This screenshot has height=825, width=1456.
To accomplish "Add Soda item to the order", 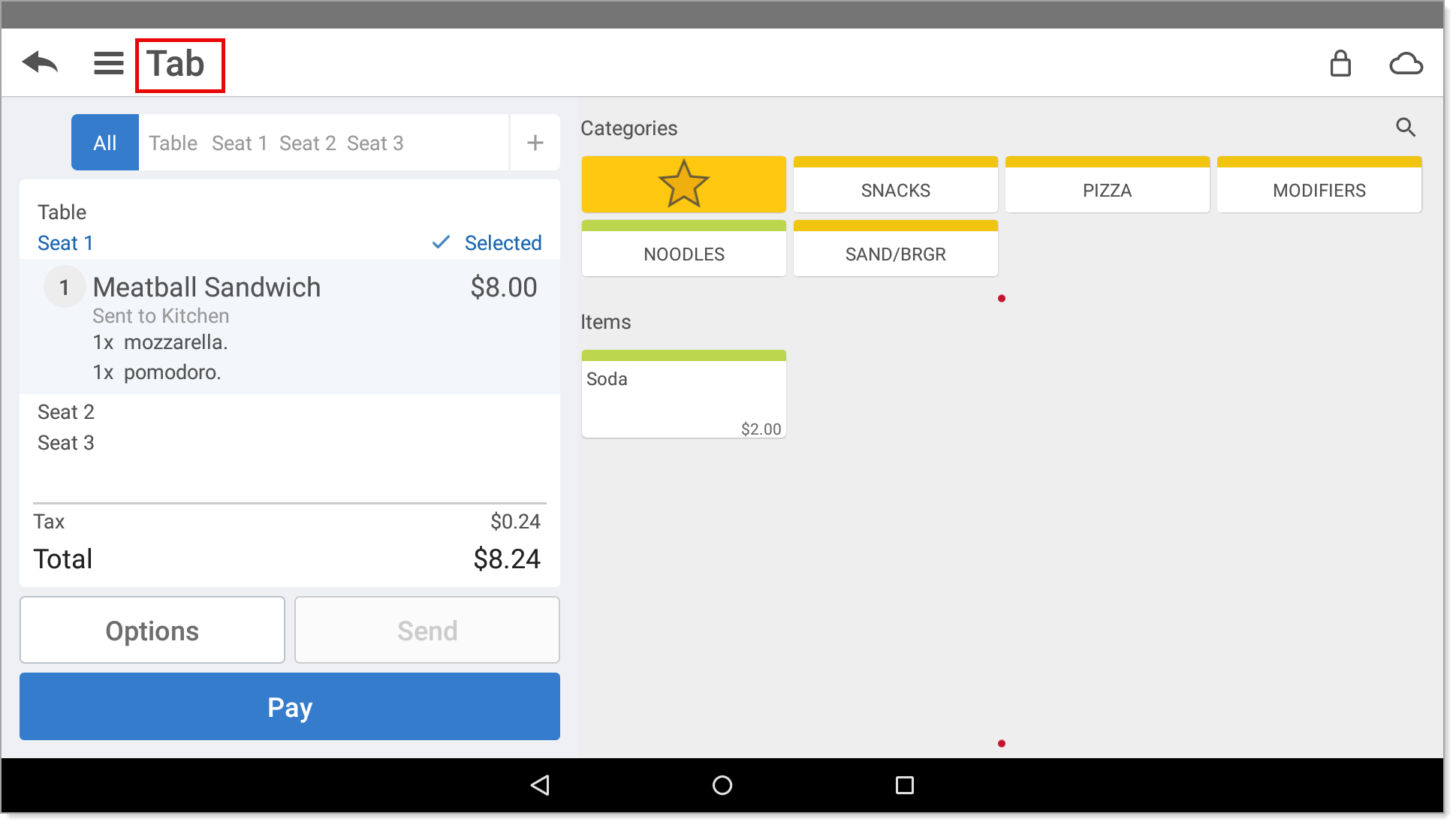I will (x=683, y=393).
